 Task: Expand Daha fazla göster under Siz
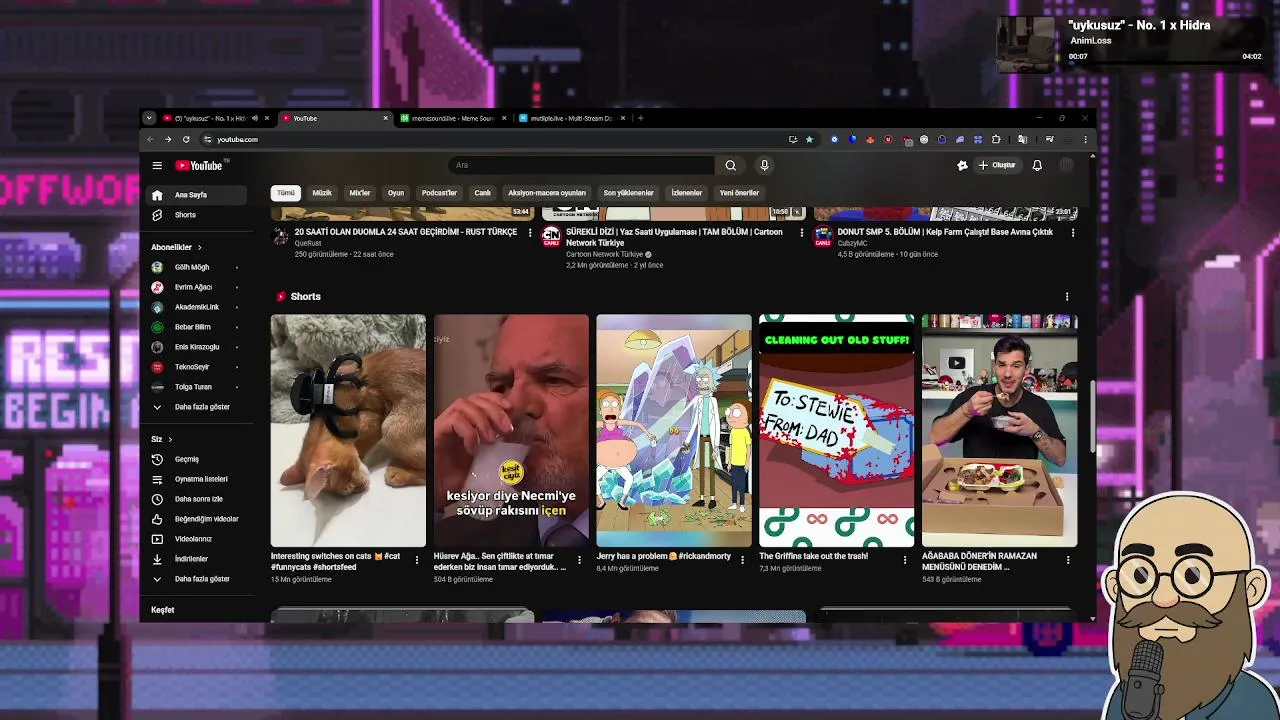[x=197, y=579]
